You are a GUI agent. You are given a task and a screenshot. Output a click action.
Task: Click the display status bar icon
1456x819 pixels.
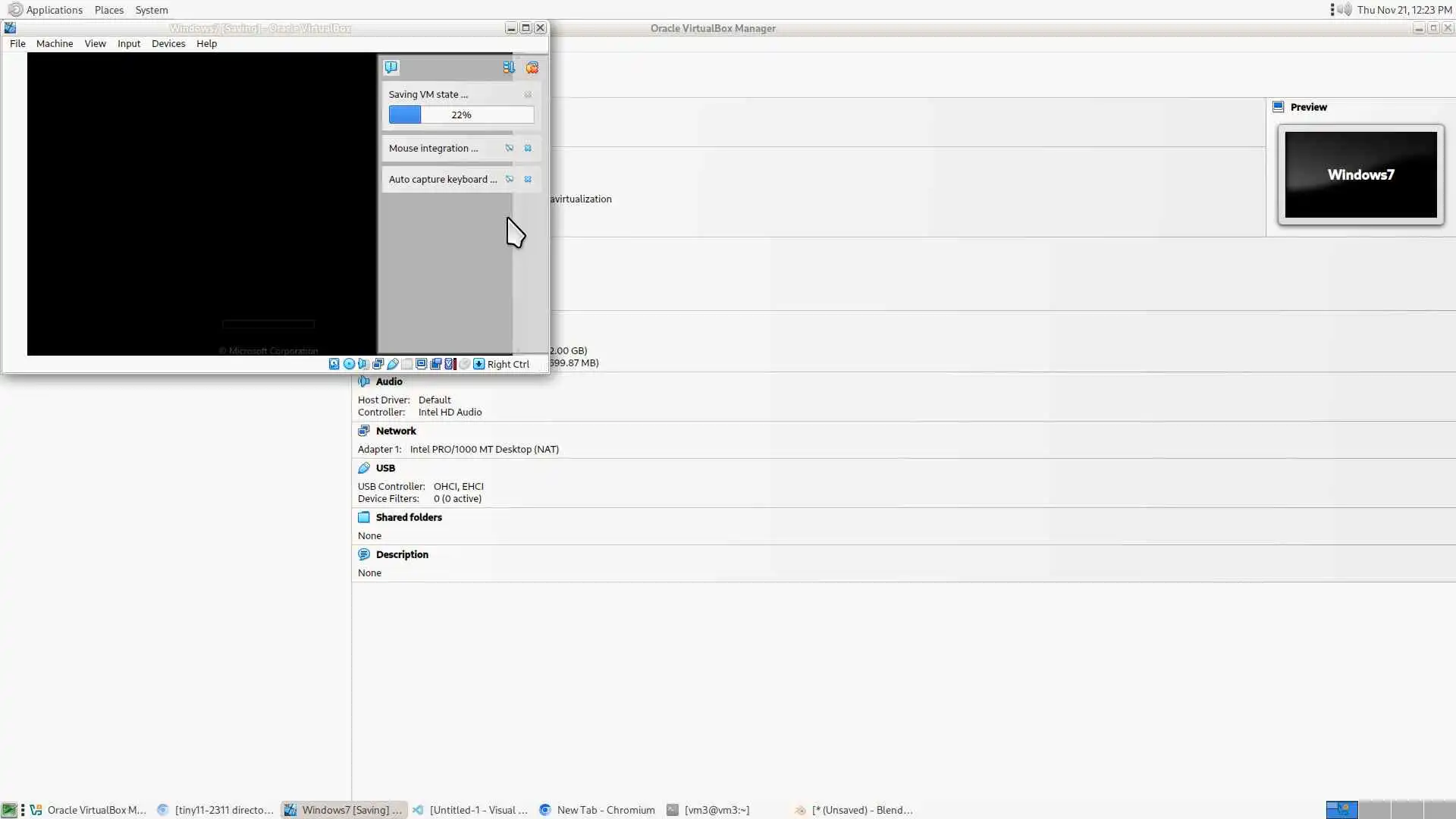422,364
